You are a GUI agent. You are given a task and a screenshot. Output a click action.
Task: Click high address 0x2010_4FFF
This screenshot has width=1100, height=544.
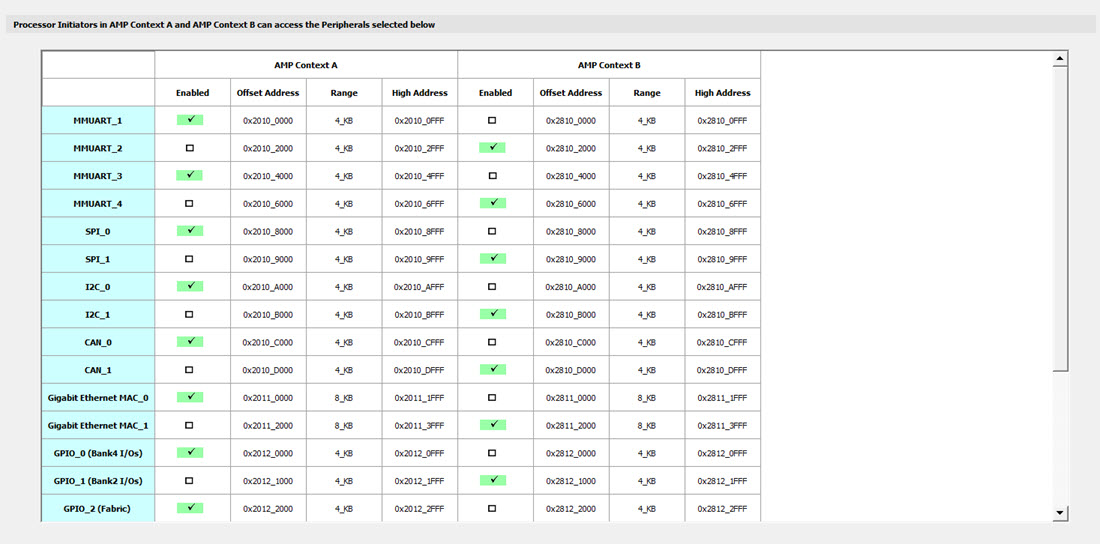[x=420, y=176]
